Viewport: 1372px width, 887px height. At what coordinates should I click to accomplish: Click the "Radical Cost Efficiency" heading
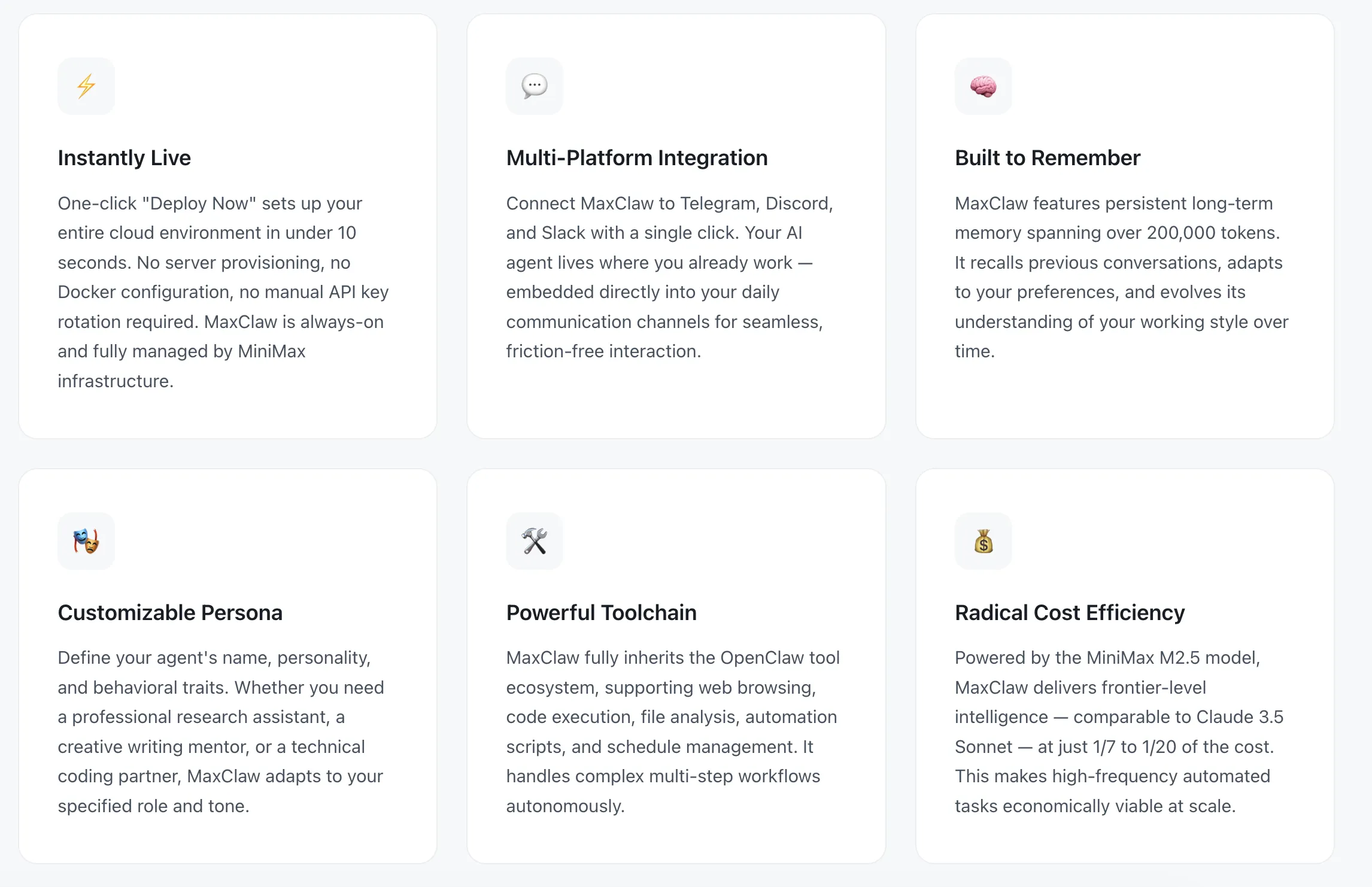pyautogui.click(x=1070, y=613)
